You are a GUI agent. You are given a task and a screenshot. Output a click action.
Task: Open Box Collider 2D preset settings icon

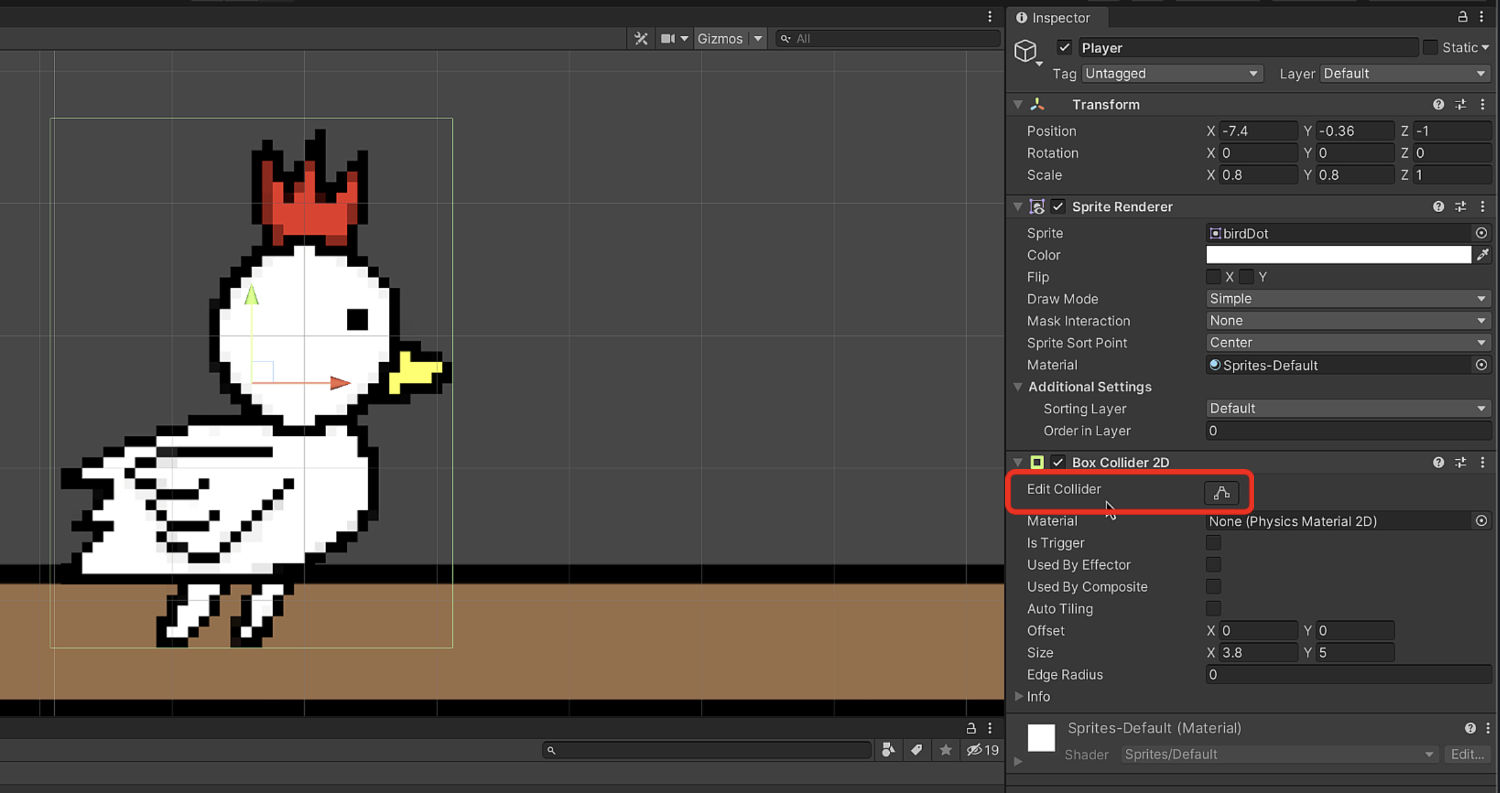[x=1460, y=463]
